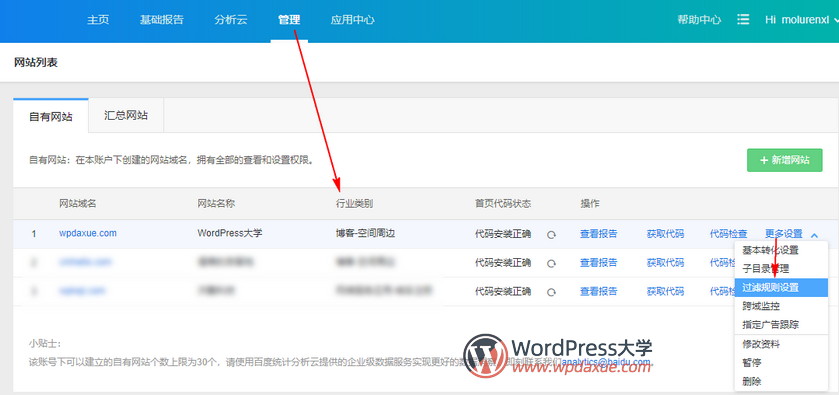Image resolution: width=839 pixels, height=395 pixels.
Task: Open 帮助中心 in the header
Action: tap(699, 20)
